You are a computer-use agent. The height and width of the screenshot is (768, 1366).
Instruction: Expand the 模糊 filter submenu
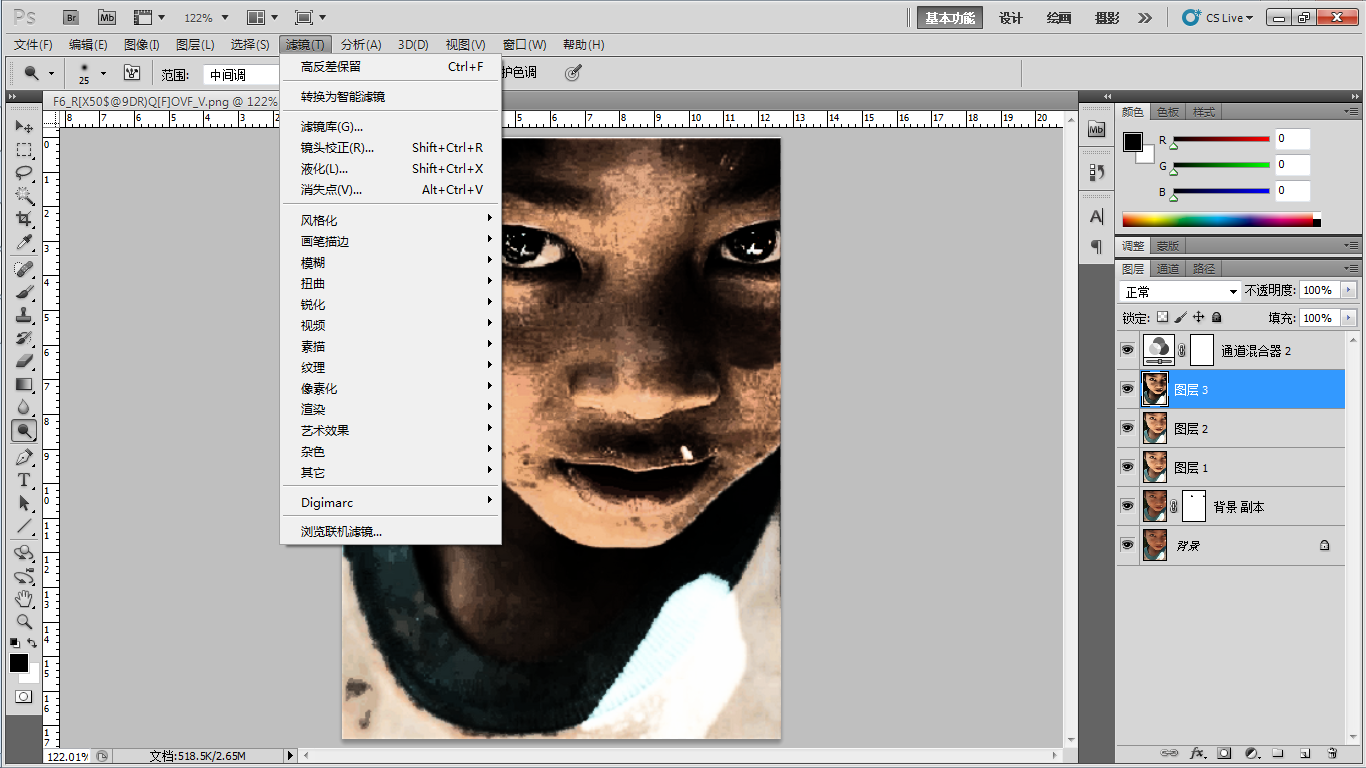391,262
